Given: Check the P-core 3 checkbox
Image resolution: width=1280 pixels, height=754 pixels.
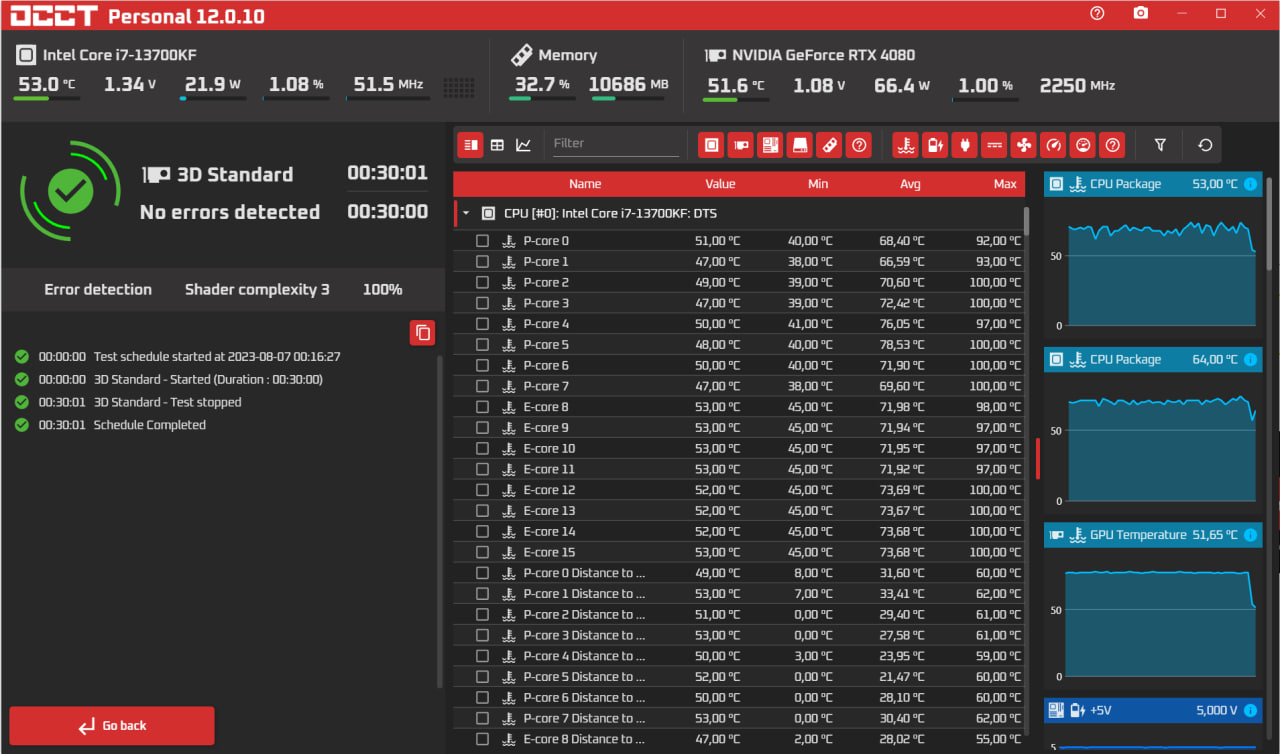Looking at the screenshot, I should (482, 303).
